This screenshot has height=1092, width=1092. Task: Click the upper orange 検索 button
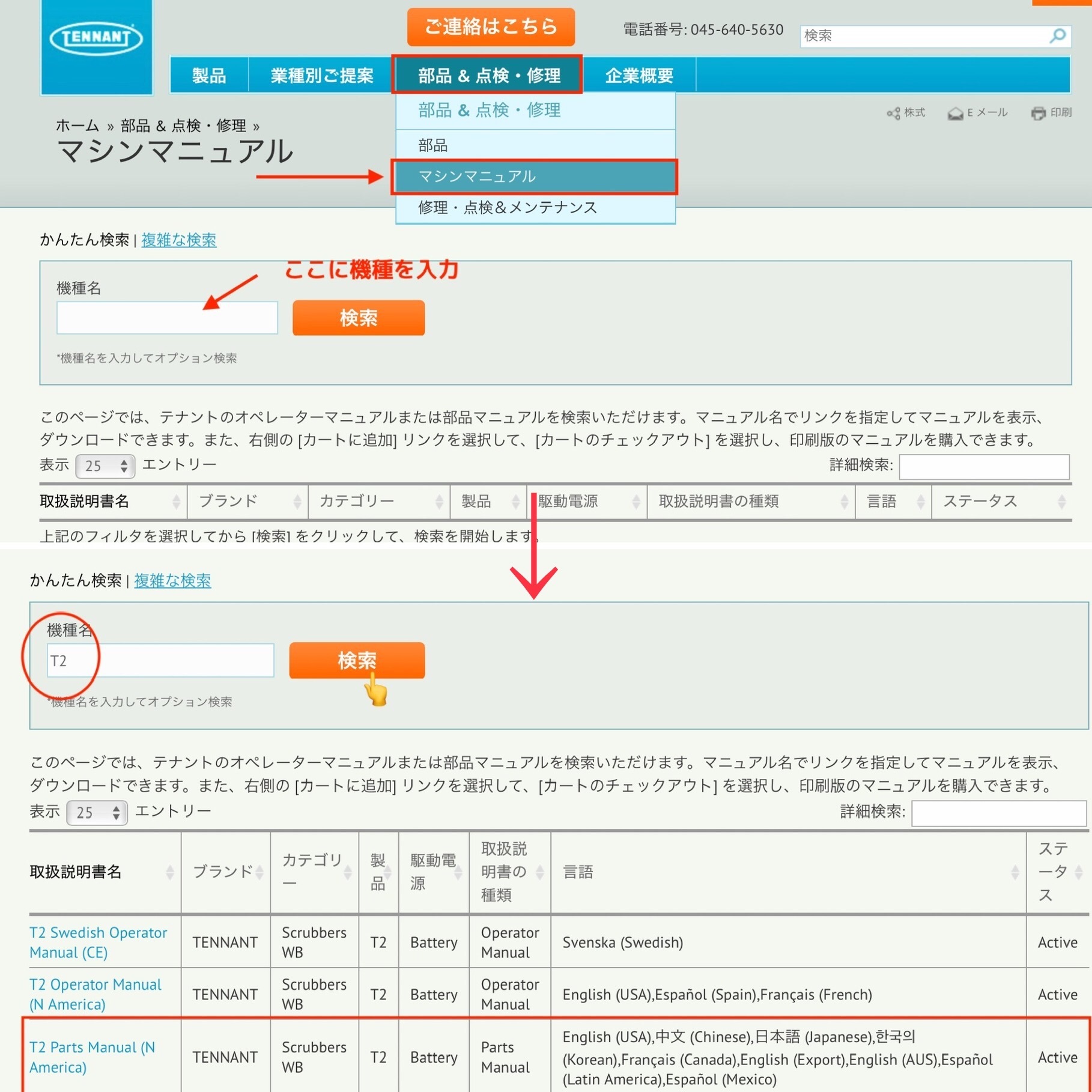coord(359,318)
